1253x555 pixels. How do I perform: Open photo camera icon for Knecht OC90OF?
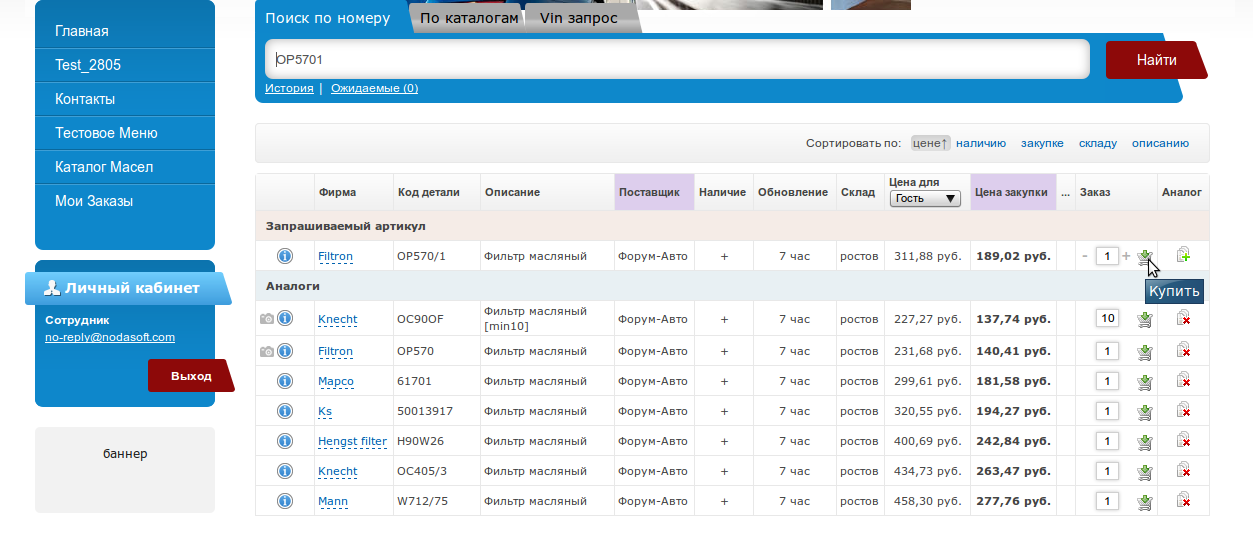266,320
